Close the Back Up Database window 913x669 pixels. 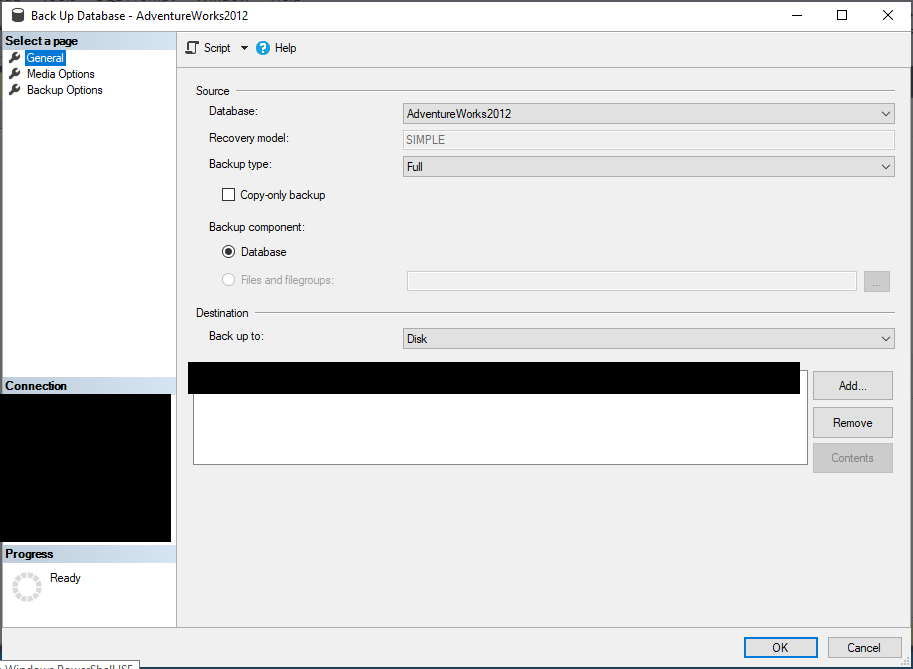[x=887, y=15]
